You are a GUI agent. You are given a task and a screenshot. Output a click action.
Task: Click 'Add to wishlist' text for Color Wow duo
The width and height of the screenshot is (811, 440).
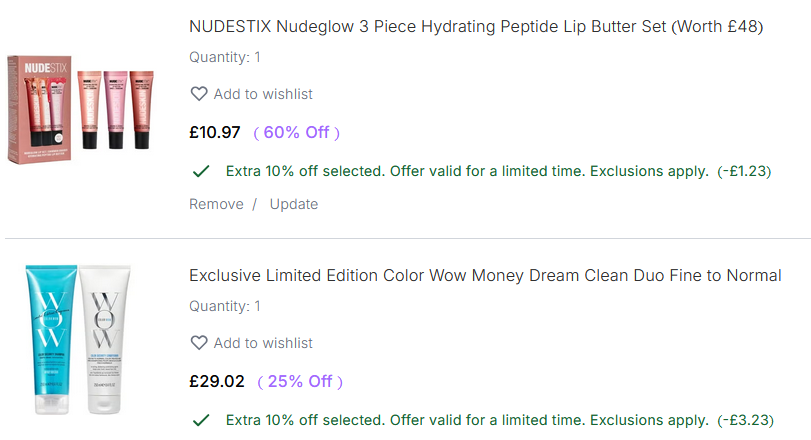pos(263,343)
